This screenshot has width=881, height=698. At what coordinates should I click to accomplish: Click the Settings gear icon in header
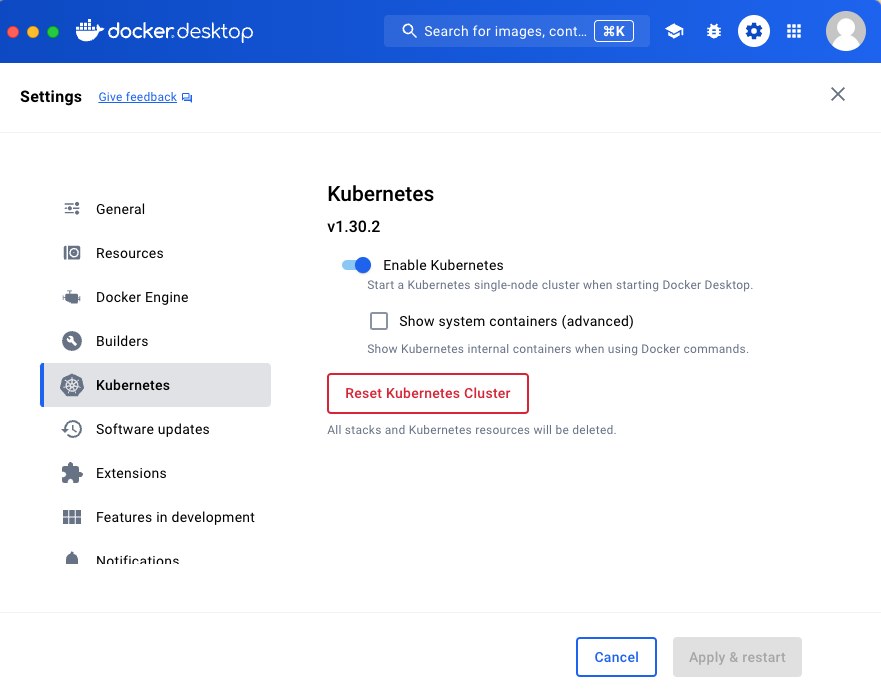[x=754, y=31]
